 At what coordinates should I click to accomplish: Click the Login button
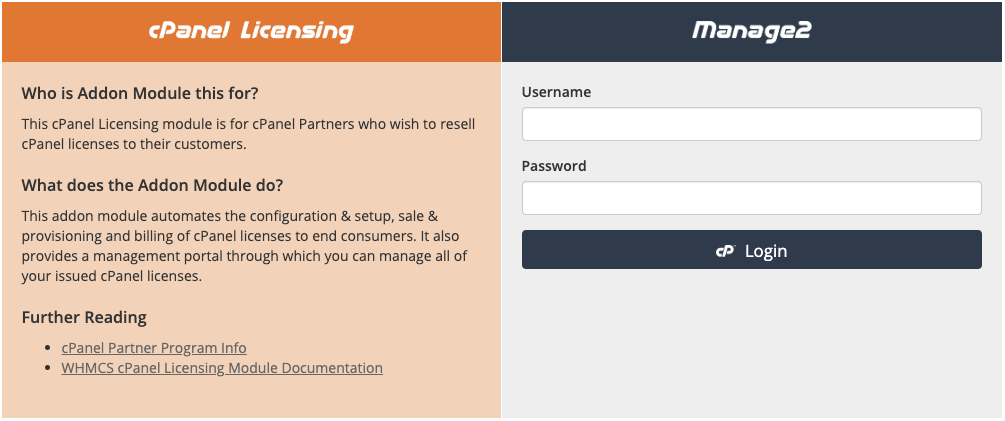click(751, 250)
